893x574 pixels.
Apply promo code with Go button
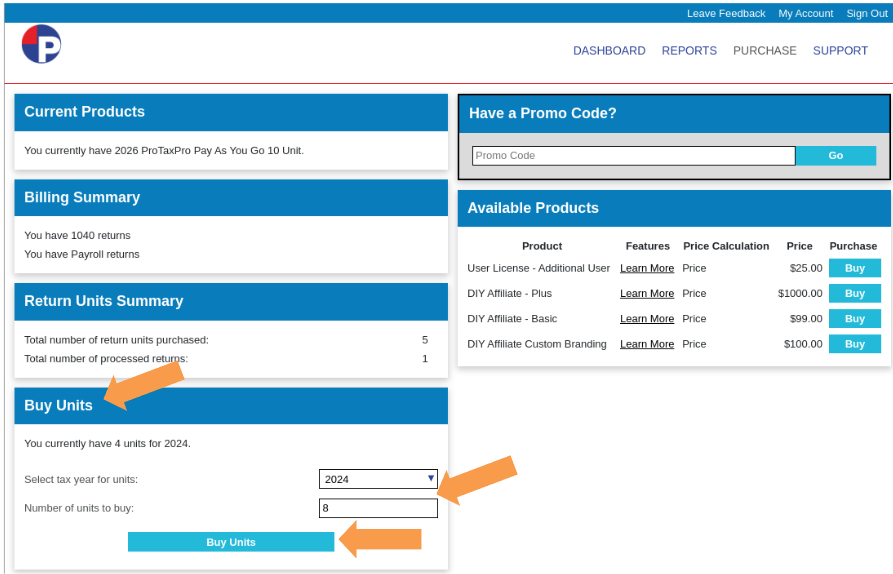(835, 155)
